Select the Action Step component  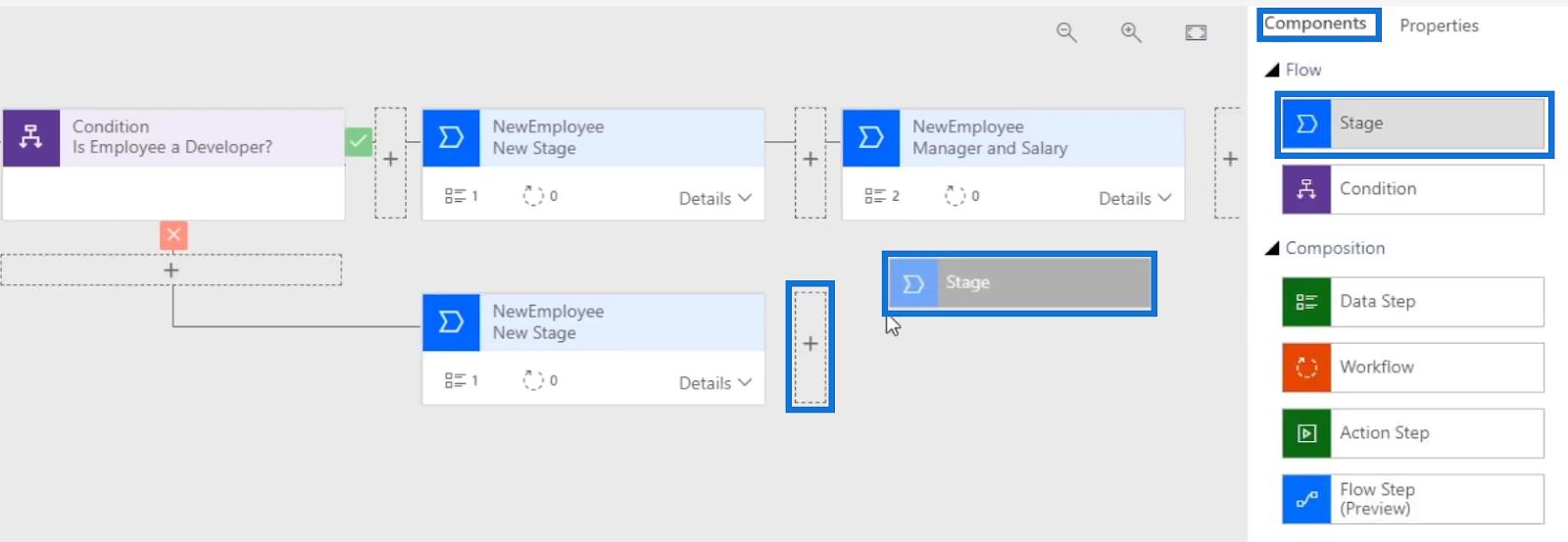pos(1412,433)
